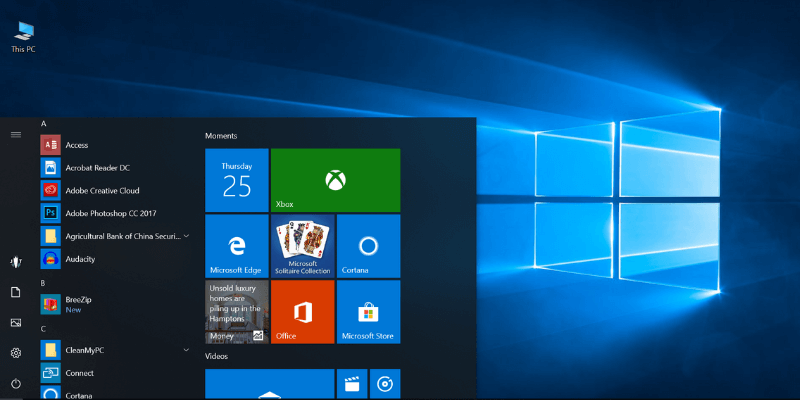
Task: Expand the Agricultural Bank of China folder
Action: 187,236
